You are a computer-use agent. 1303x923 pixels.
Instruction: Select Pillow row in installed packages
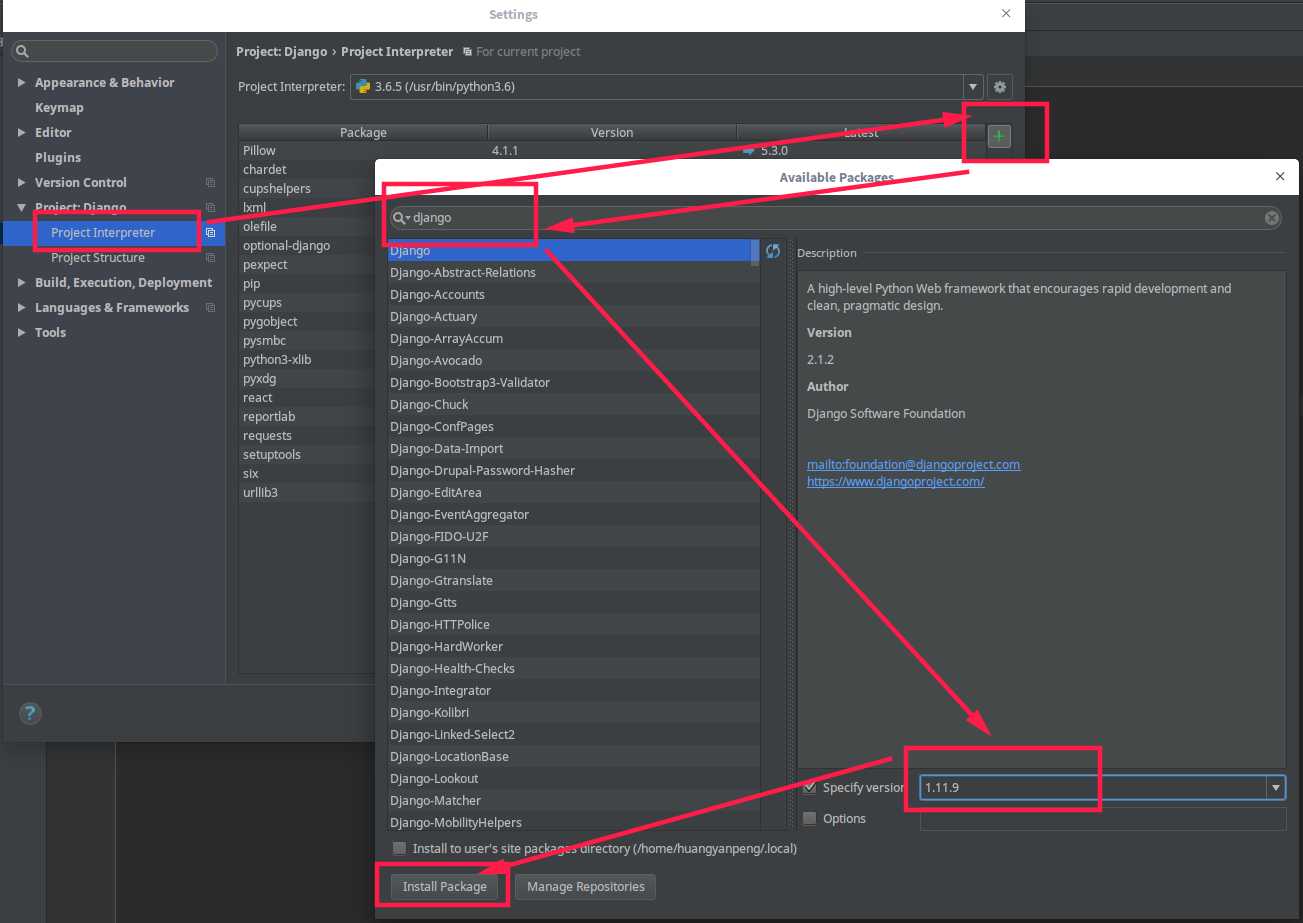612,151
